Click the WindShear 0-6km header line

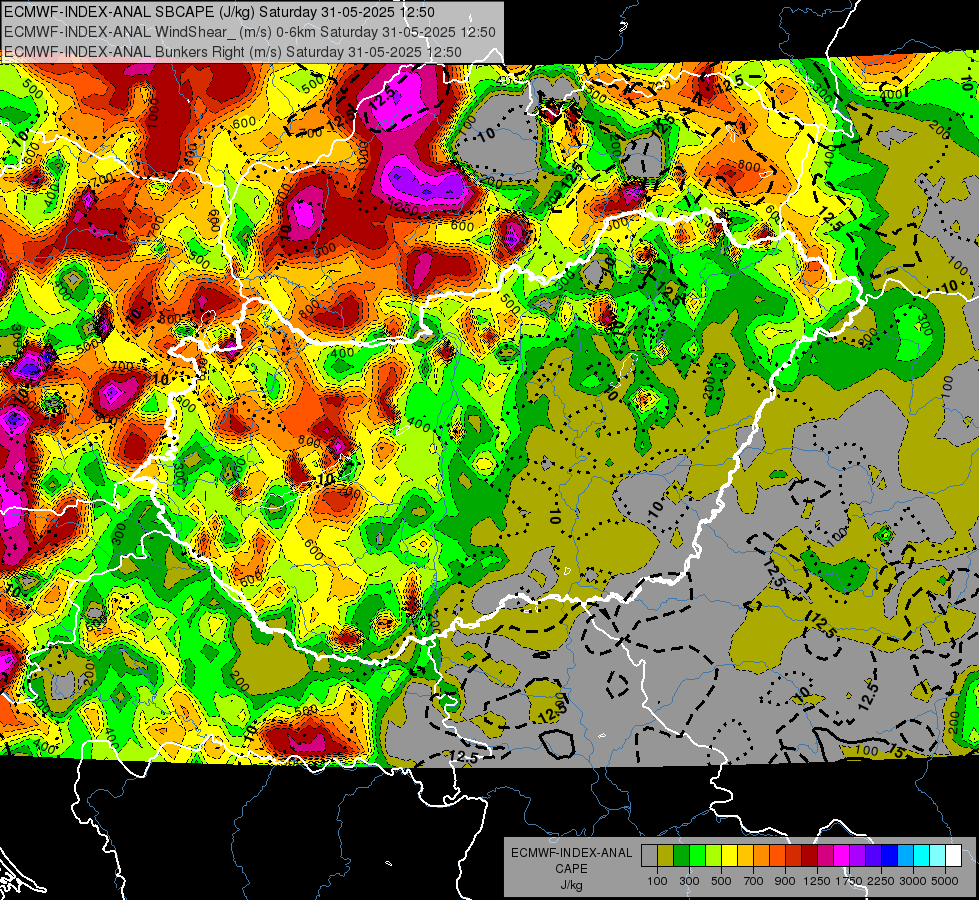(250, 32)
